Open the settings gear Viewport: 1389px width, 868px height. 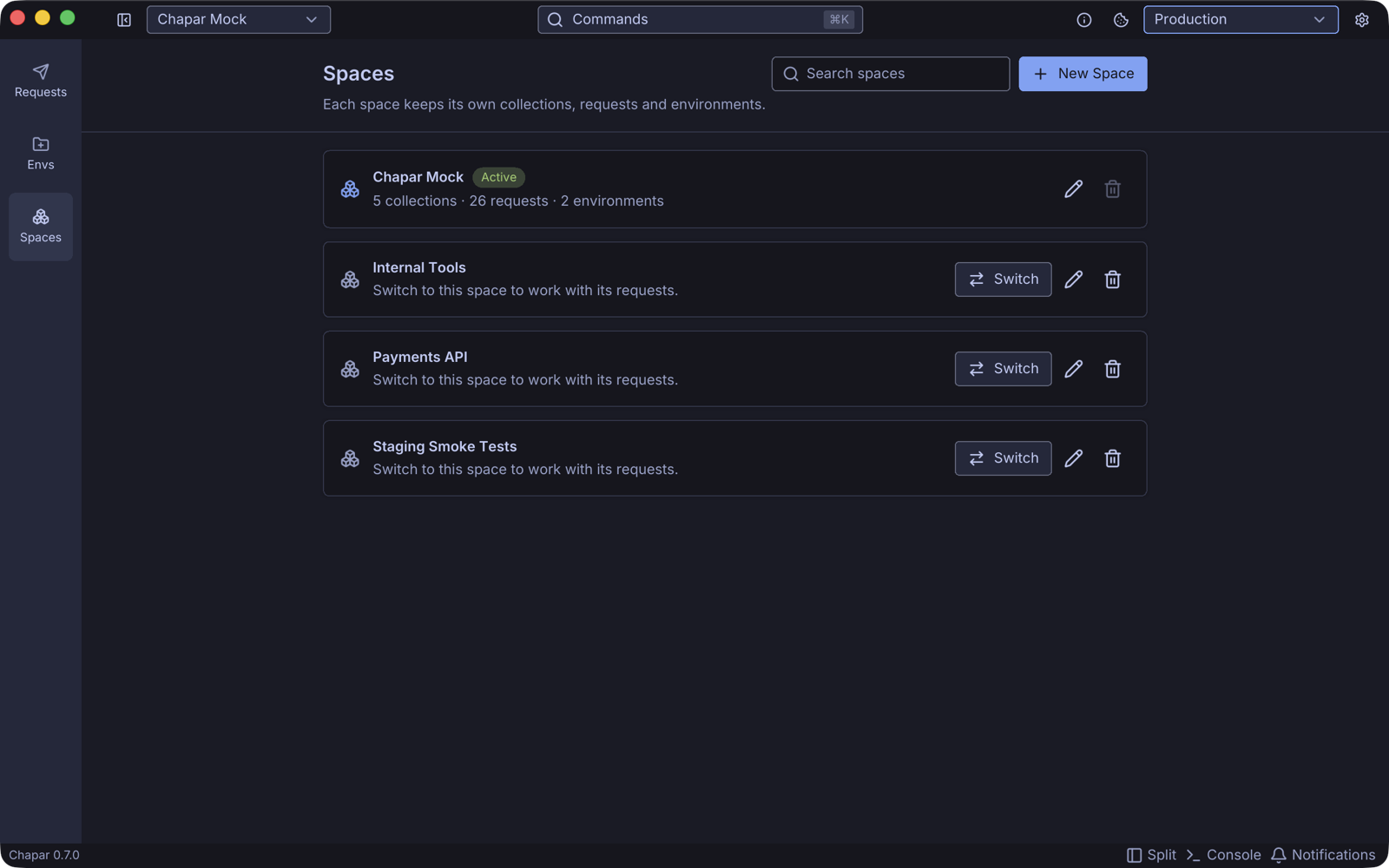(x=1361, y=20)
